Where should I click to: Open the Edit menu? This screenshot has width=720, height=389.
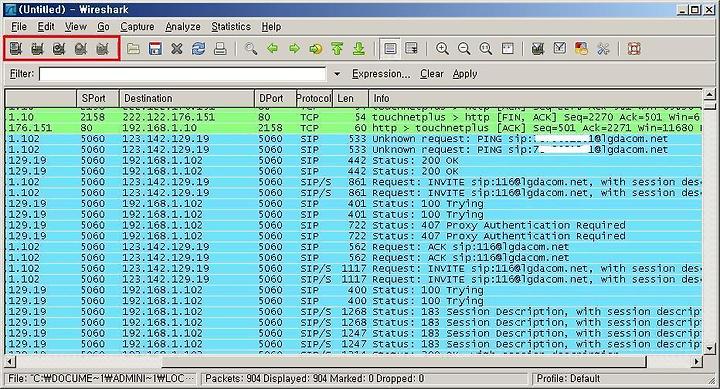[46, 27]
